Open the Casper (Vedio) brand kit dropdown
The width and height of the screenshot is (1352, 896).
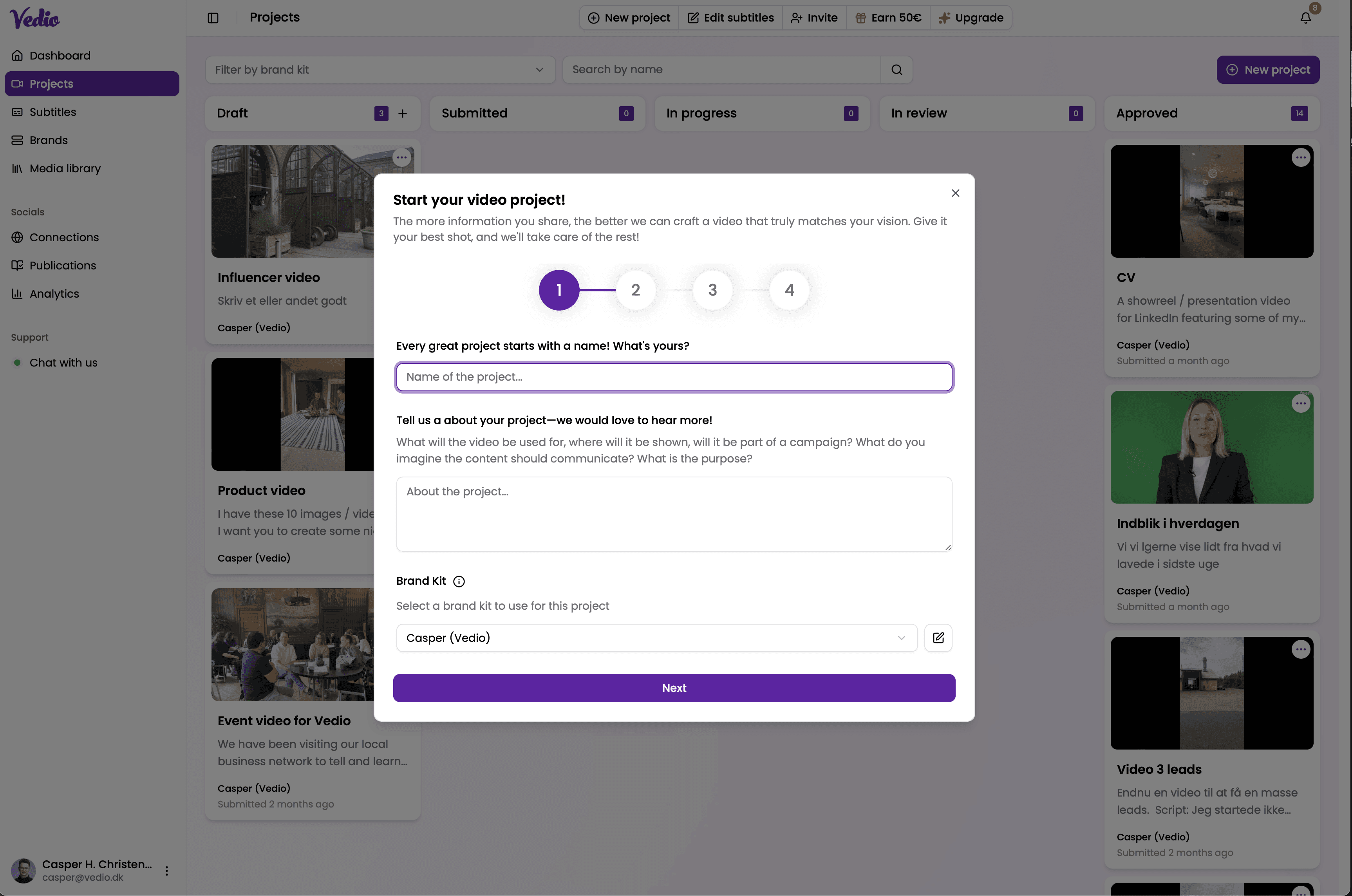(656, 638)
